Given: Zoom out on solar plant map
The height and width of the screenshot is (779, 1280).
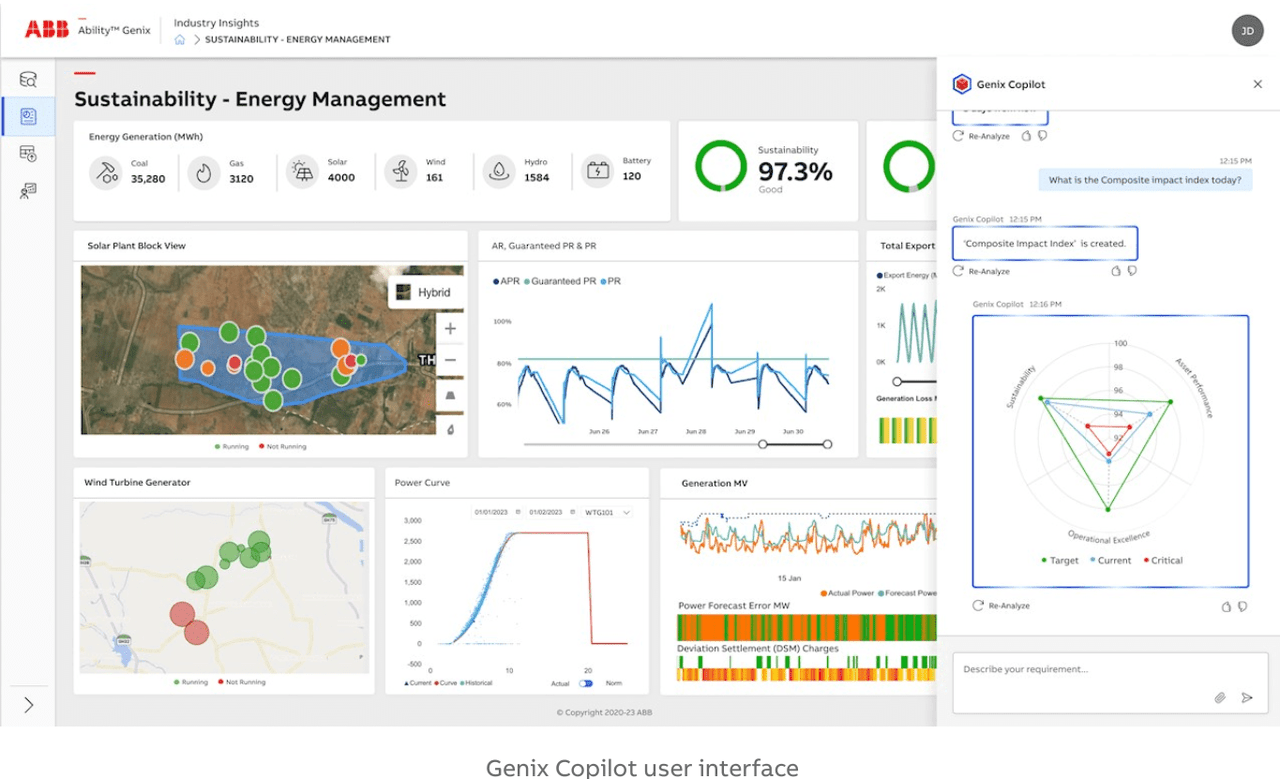Looking at the screenshot, I should [x=450, y=360].
